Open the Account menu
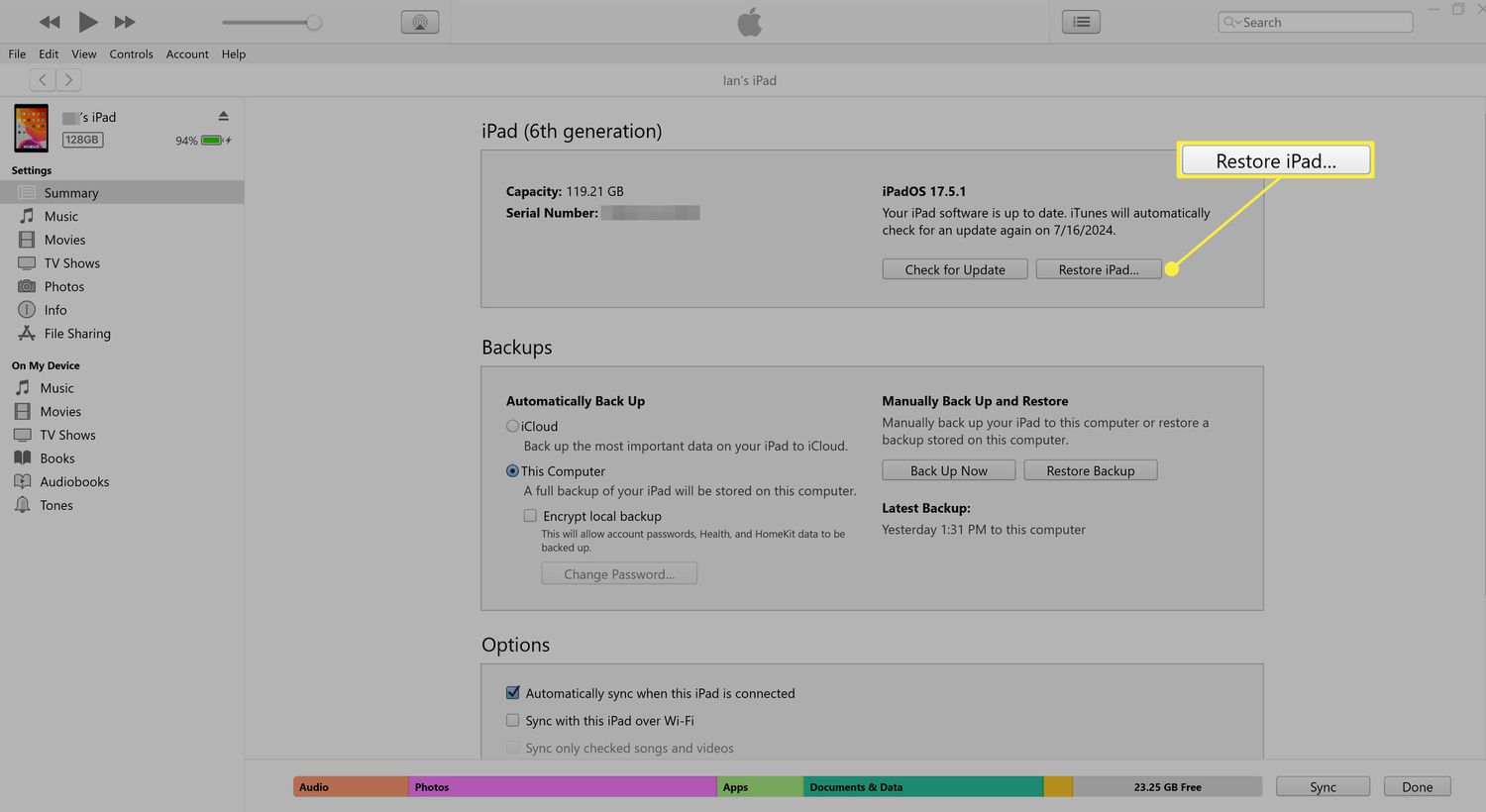Image resolution: width=1486 pixels, height=812 pixels. [187, 54]
